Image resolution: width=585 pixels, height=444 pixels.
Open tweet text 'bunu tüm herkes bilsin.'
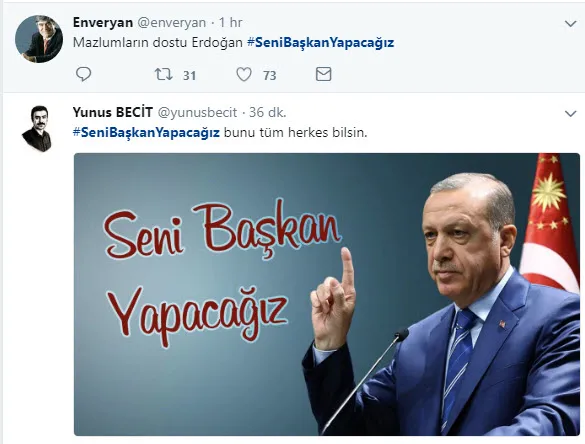tap(295, 132)
